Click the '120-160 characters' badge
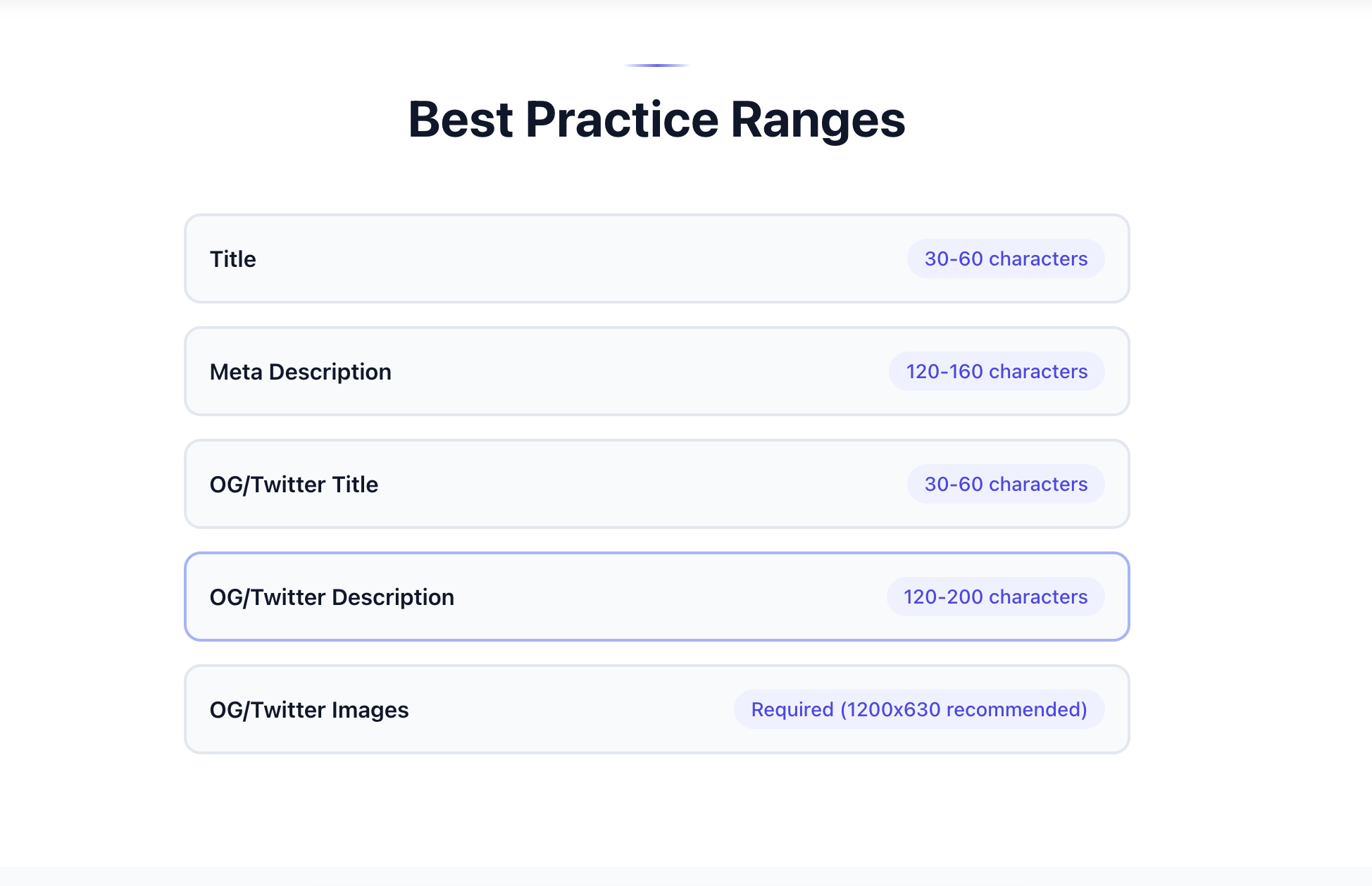This screenshot has width=1372, height=886. point(996,372)
